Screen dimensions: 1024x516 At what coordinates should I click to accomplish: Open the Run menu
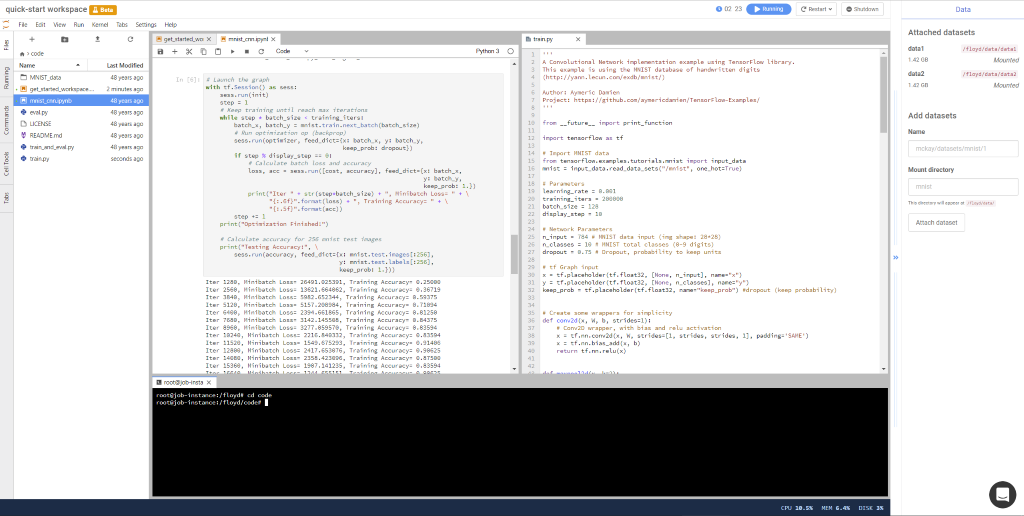(79, 24)
